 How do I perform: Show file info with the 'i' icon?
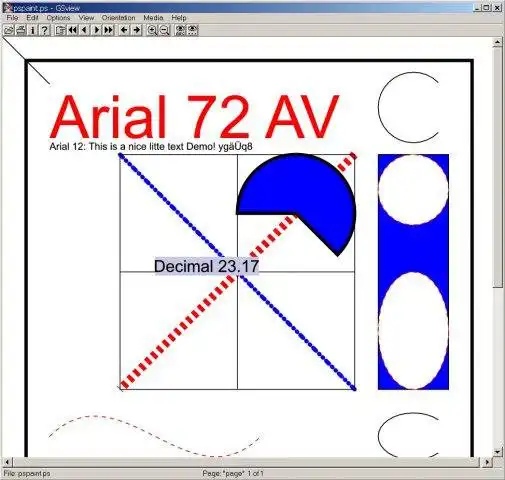(32, 30)
